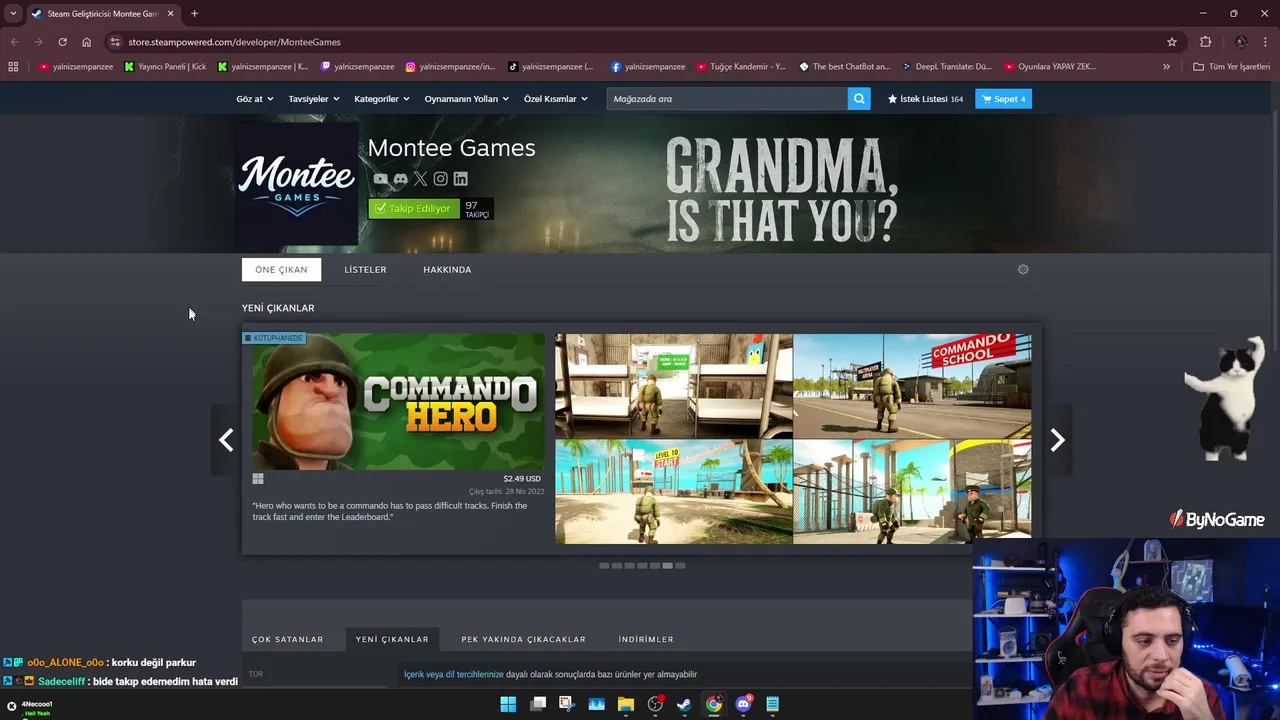The image size is (1280, 720).
Task: Open Steam from the taskbar
Action: click(x=684, y=704)
